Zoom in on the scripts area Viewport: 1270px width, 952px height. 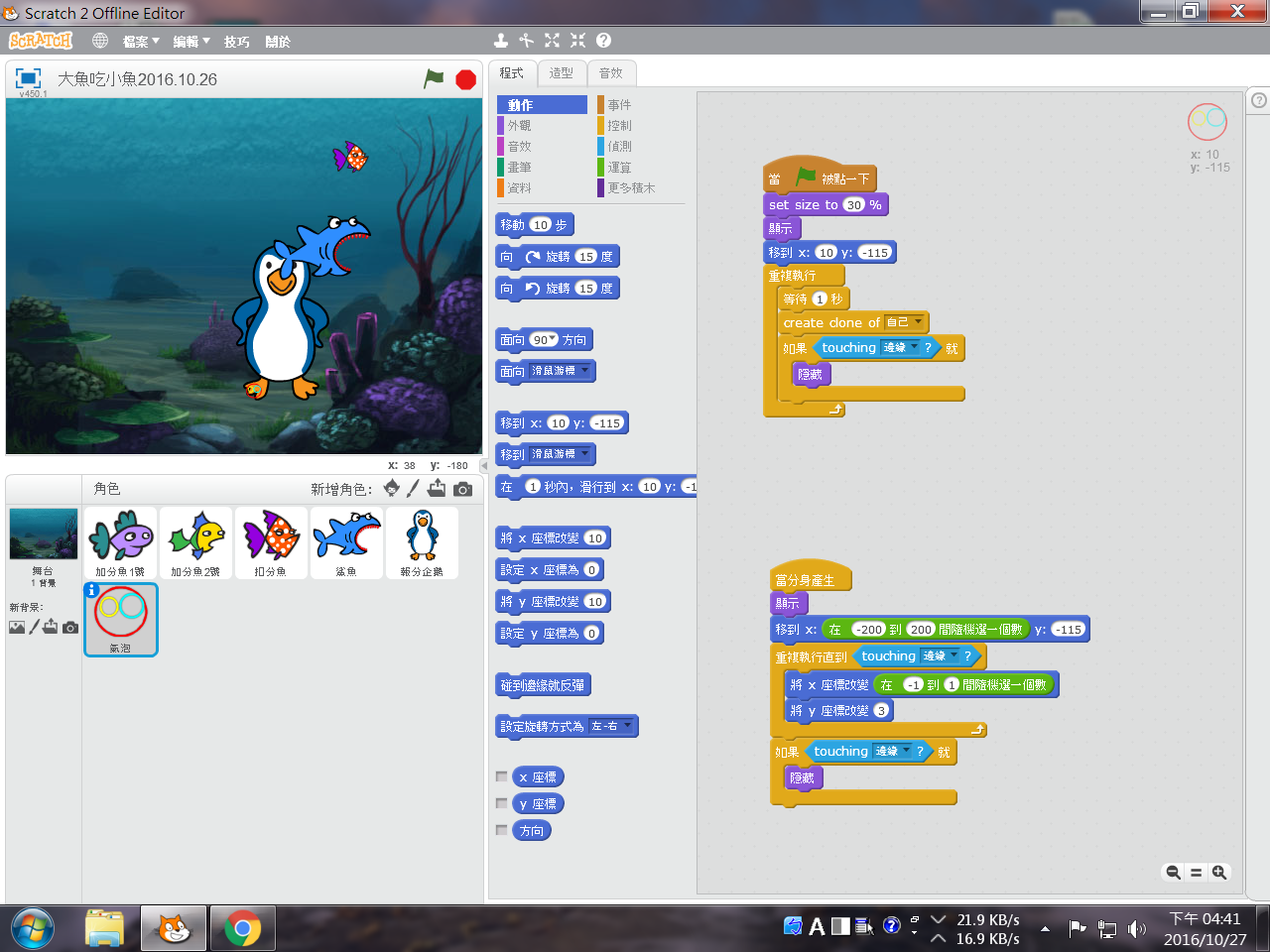coord(1219,873)
